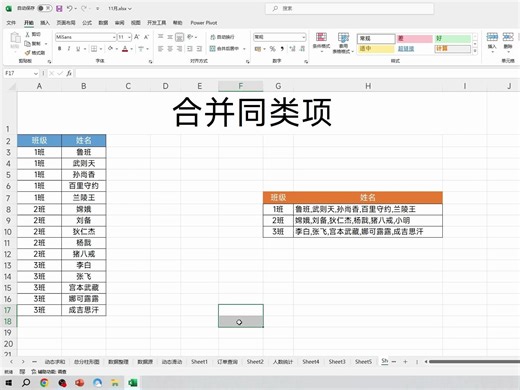Viewport: 520px width, 390px height.
Task: Click the Comma Style icon
Action: point(282,49)
